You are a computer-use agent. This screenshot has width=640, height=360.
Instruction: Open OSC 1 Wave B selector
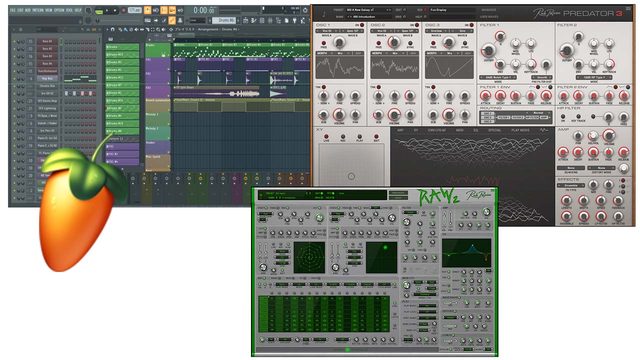coord(351,31)
